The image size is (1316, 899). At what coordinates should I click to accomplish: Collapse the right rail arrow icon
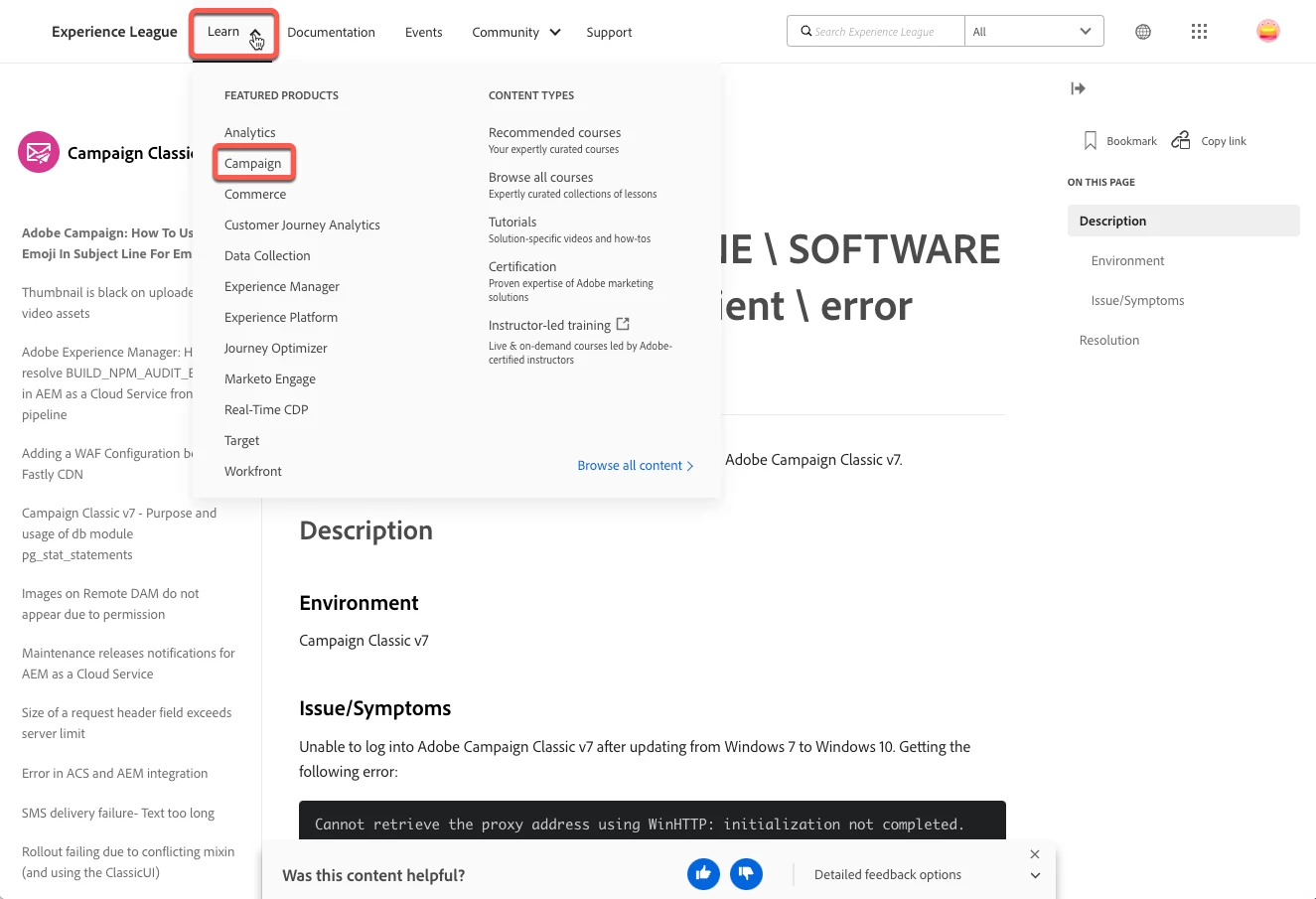[1078, 88]
